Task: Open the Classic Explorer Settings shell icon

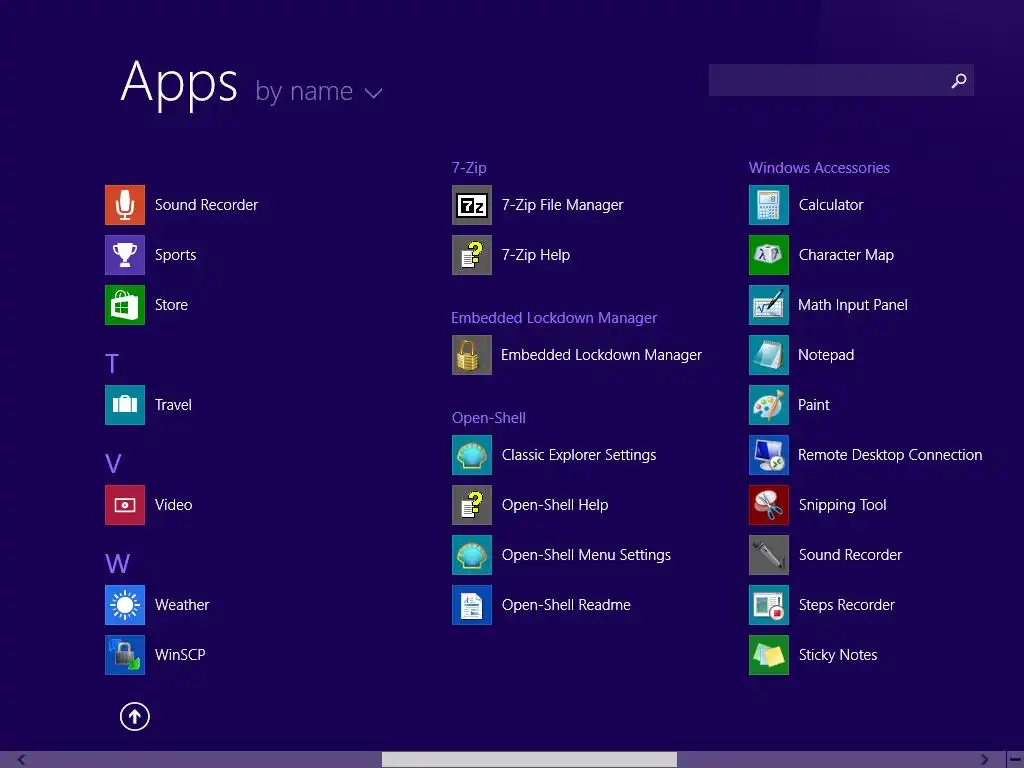Action: [x=472, y=455]
